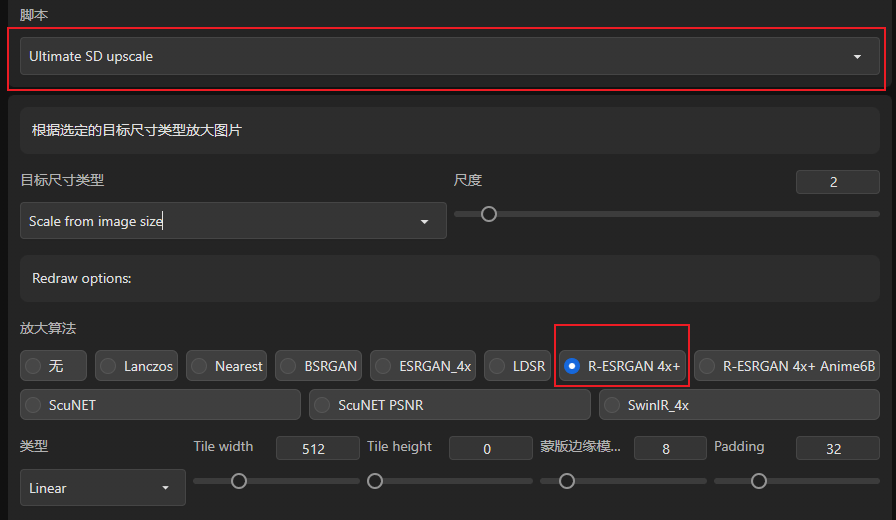This screenshot has width=896, height=520.
Task: Choose the Nearest upscaler radio button
Action: point(226,366)
